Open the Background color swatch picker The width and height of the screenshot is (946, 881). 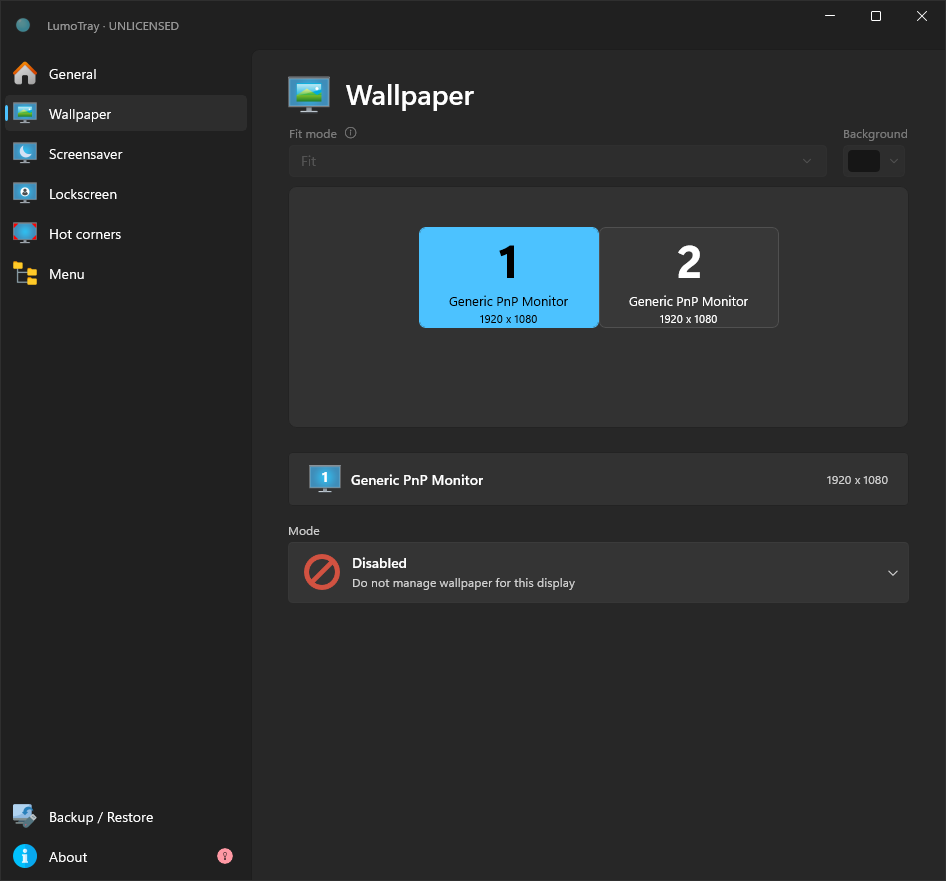pyautogui.click(x=874, y=161)
